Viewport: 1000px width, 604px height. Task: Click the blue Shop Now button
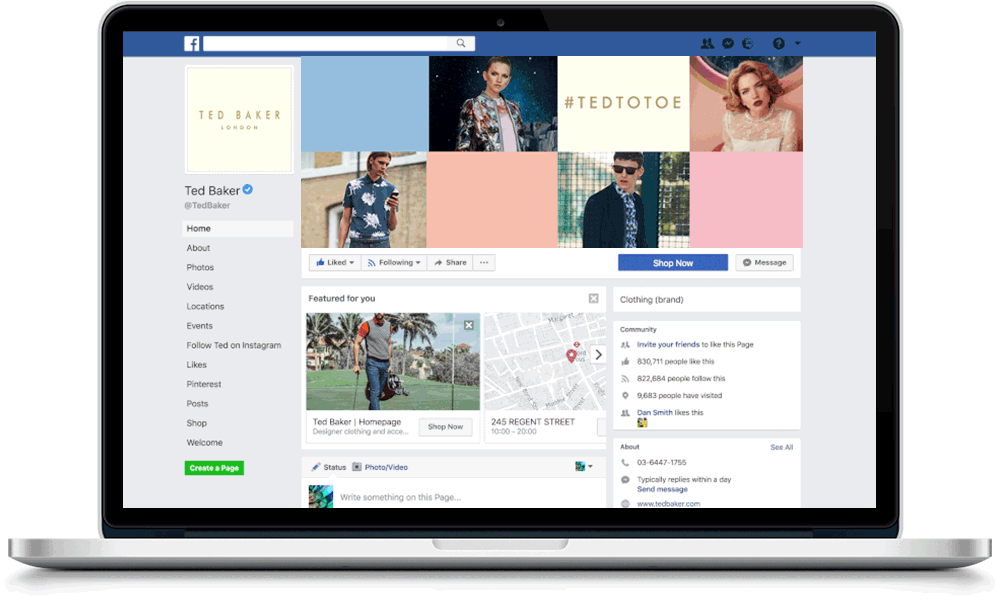[673, 263]
